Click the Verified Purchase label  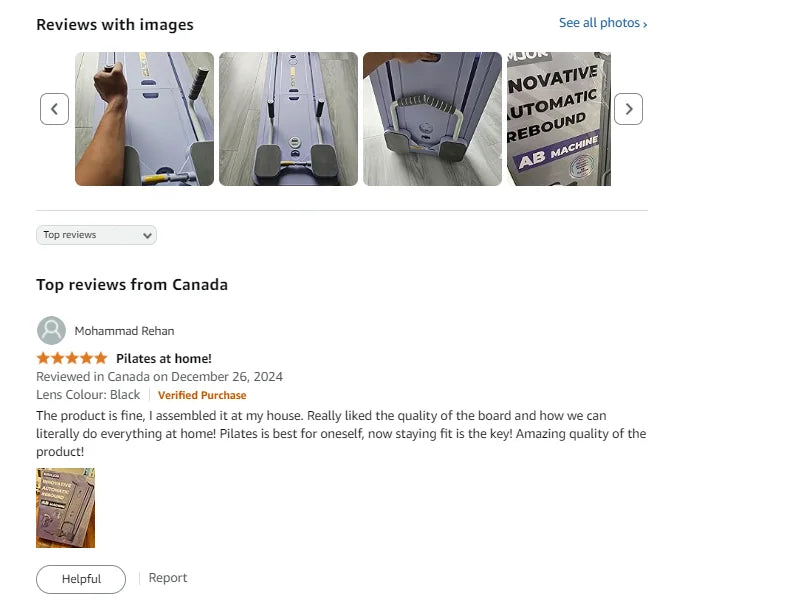pos(202,395)
